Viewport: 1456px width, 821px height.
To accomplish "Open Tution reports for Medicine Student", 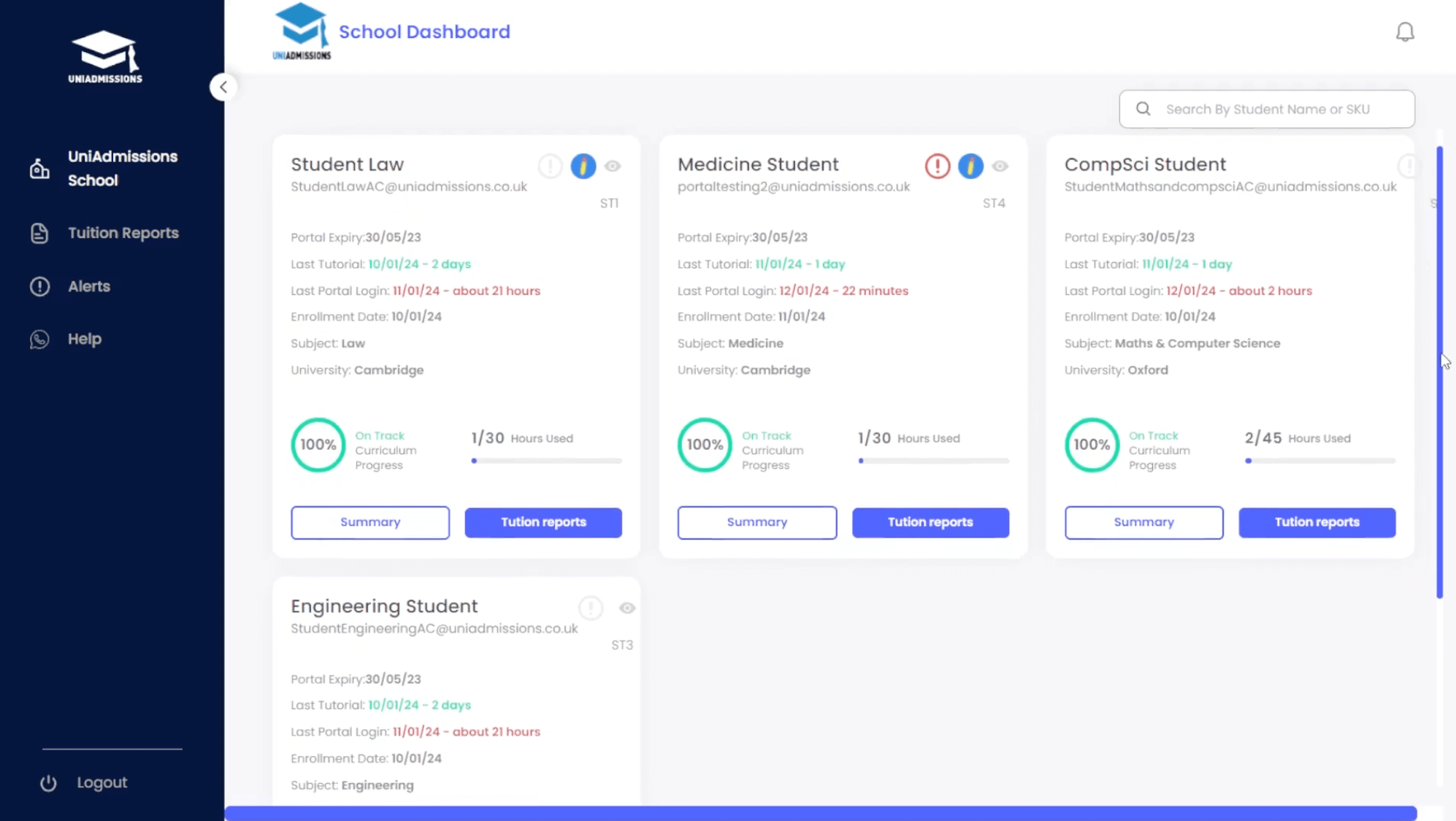I will (930, 522).
